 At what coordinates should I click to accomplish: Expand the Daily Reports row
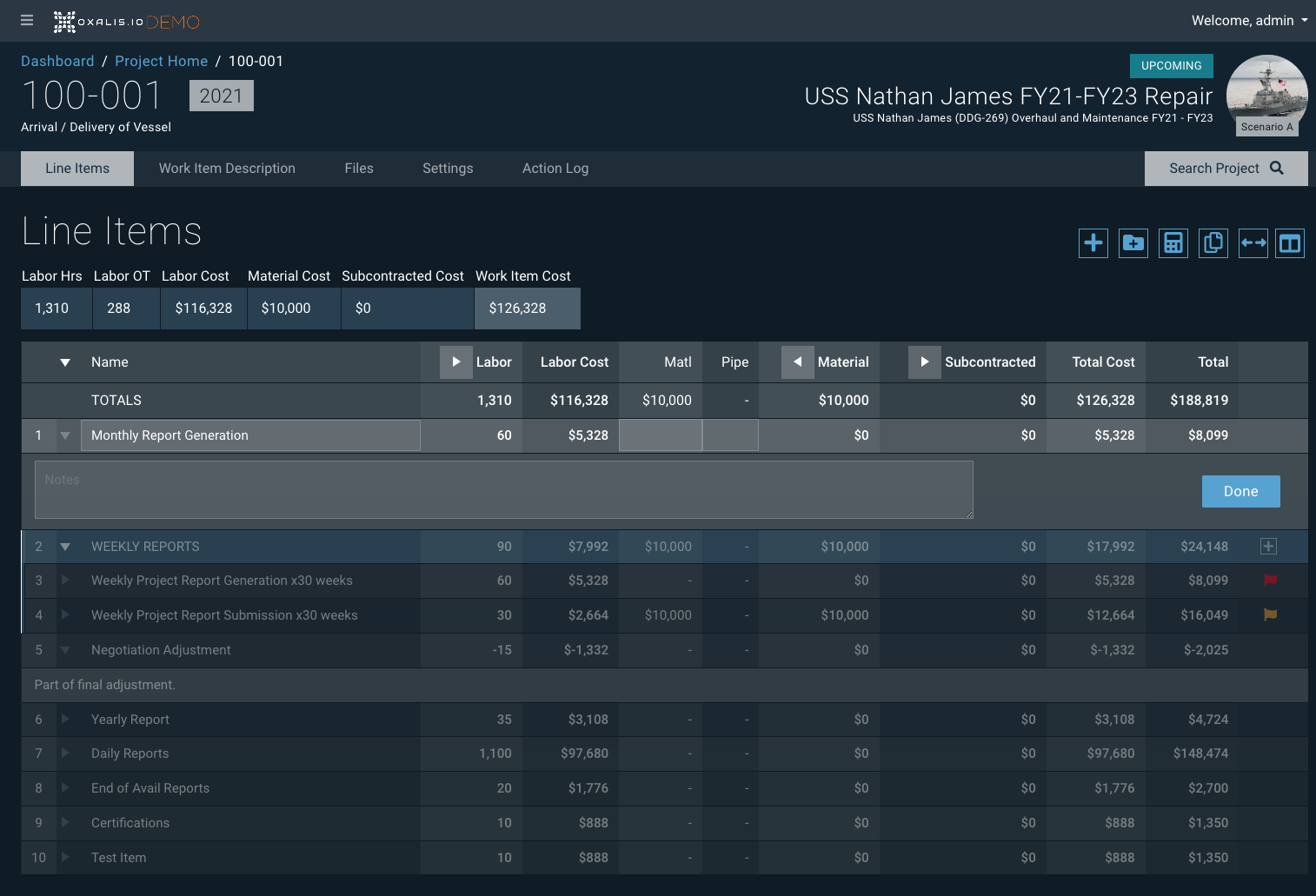[x=65, y=753]
